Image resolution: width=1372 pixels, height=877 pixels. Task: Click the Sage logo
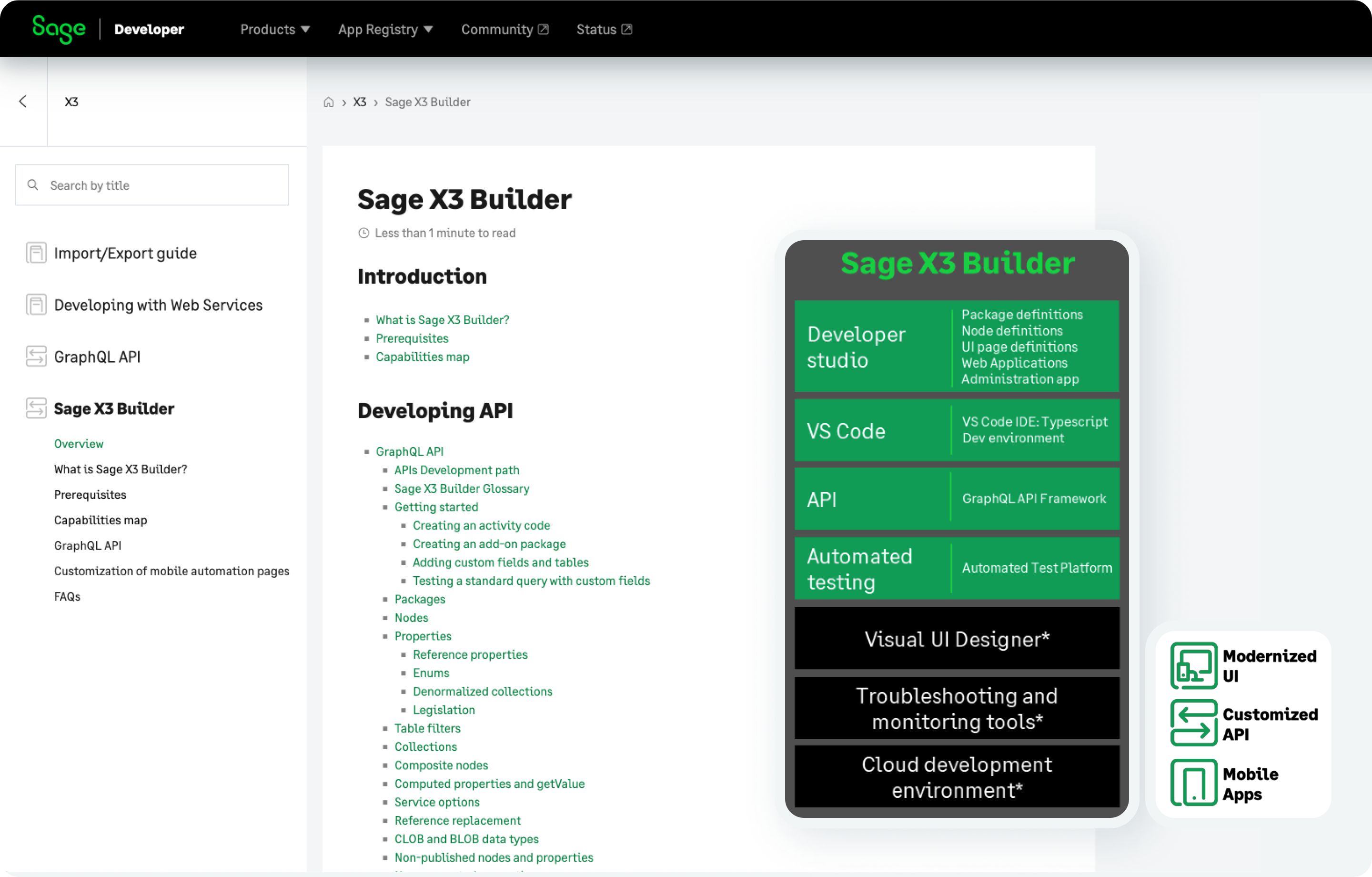(x=59, y=29)
